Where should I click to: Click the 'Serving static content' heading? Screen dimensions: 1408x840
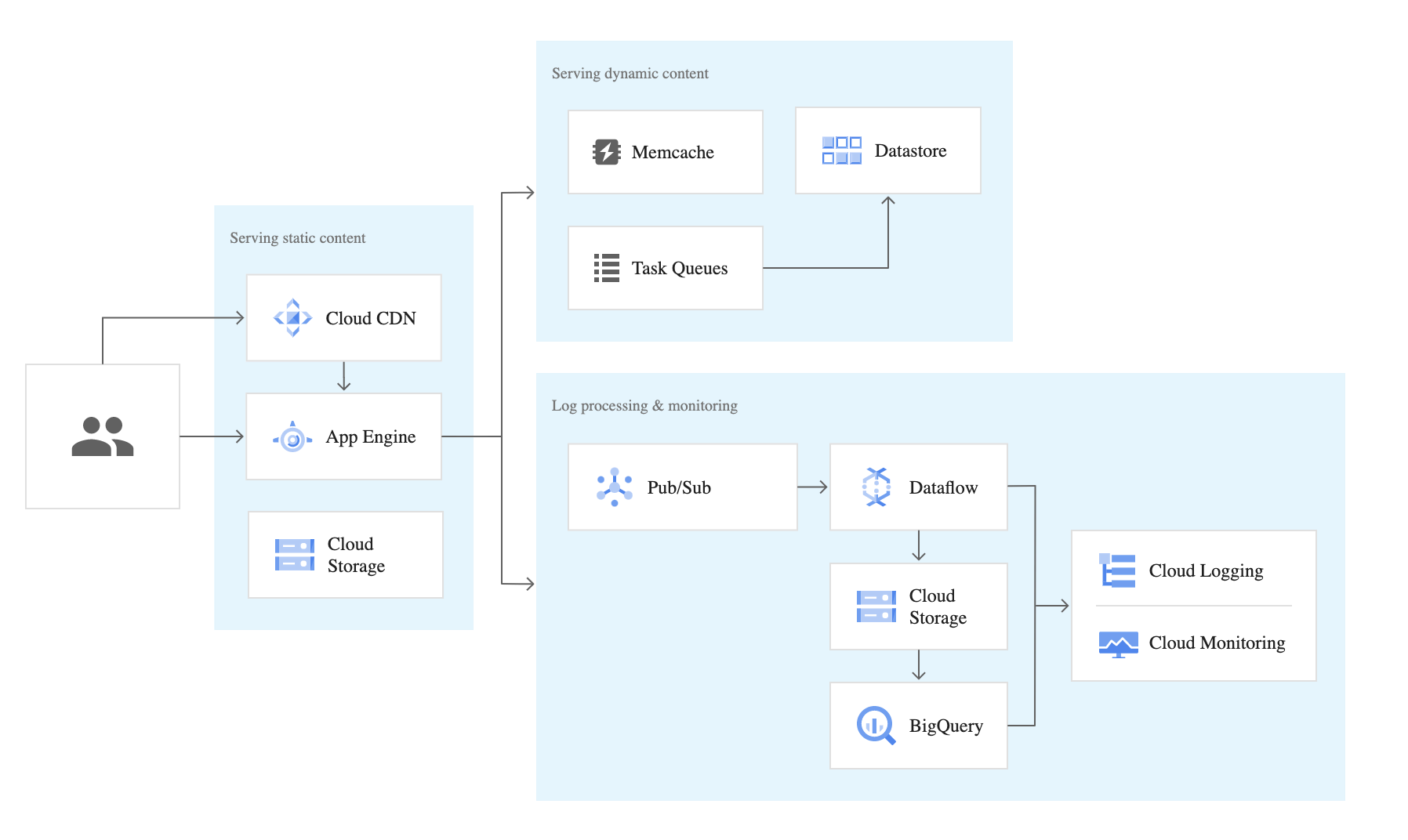click(x=297, y=238)
